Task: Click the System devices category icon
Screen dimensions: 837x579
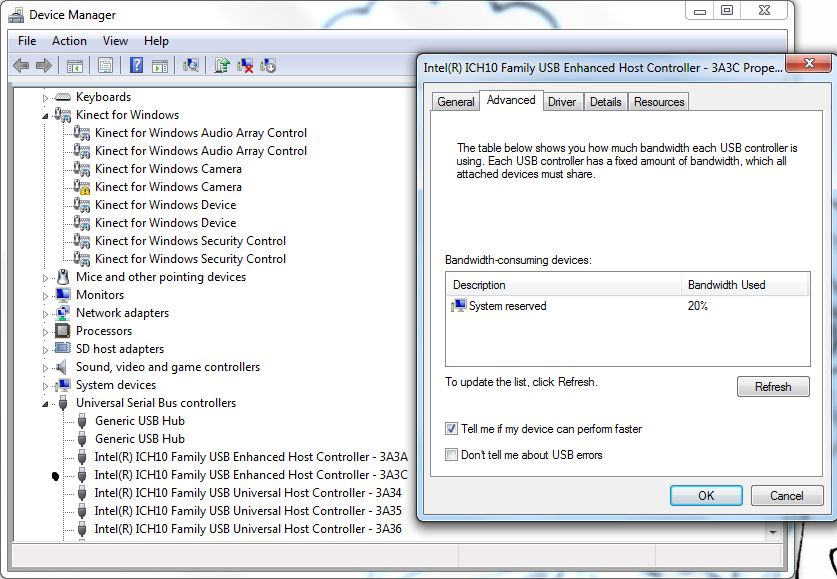Action: [x=62, y=385]
